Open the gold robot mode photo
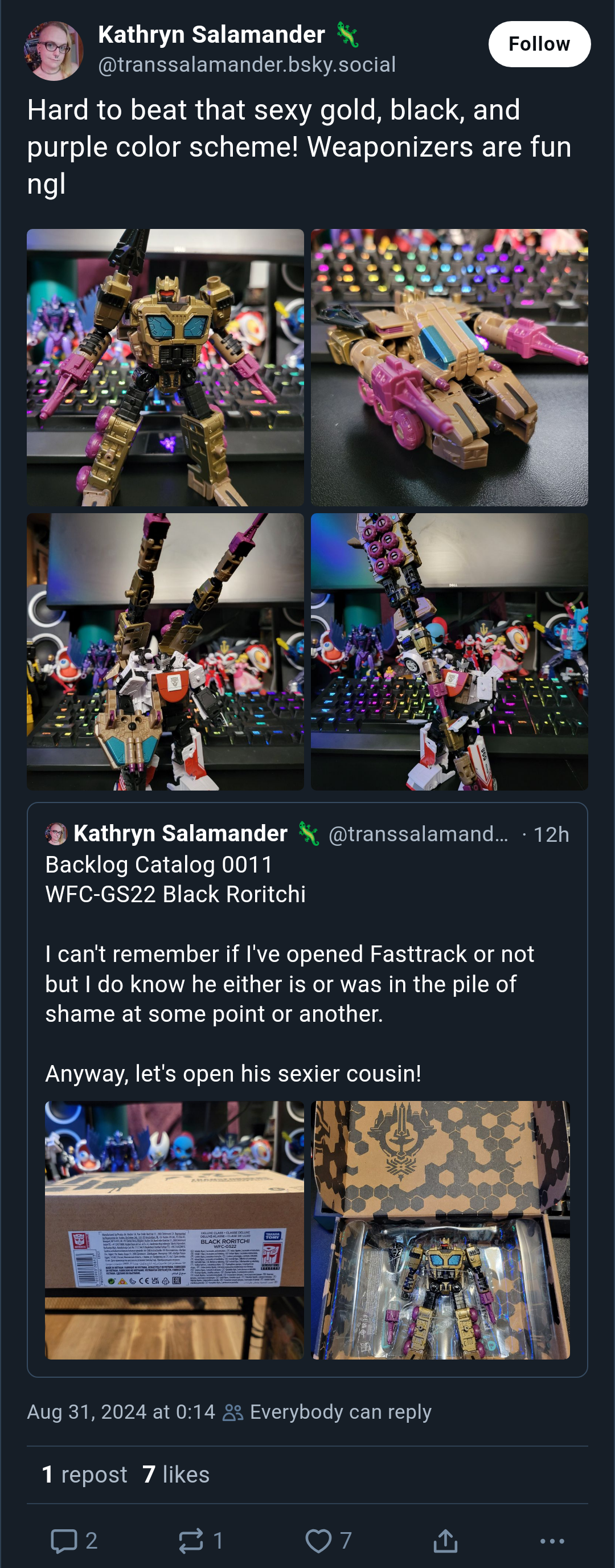 [x=166, y=367]
